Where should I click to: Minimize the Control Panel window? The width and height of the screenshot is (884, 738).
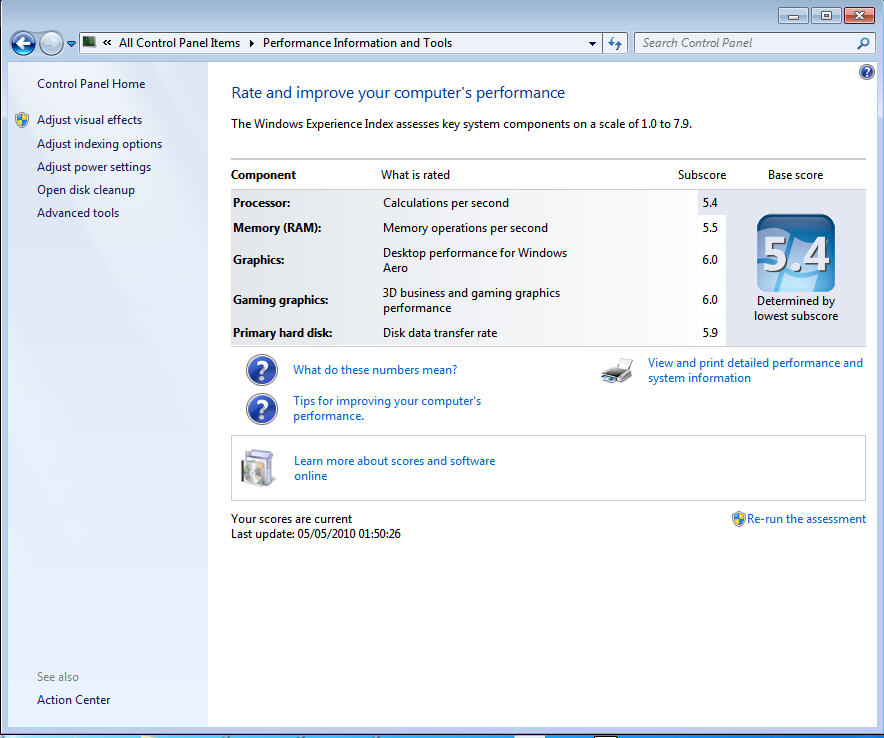coord(793,15)
